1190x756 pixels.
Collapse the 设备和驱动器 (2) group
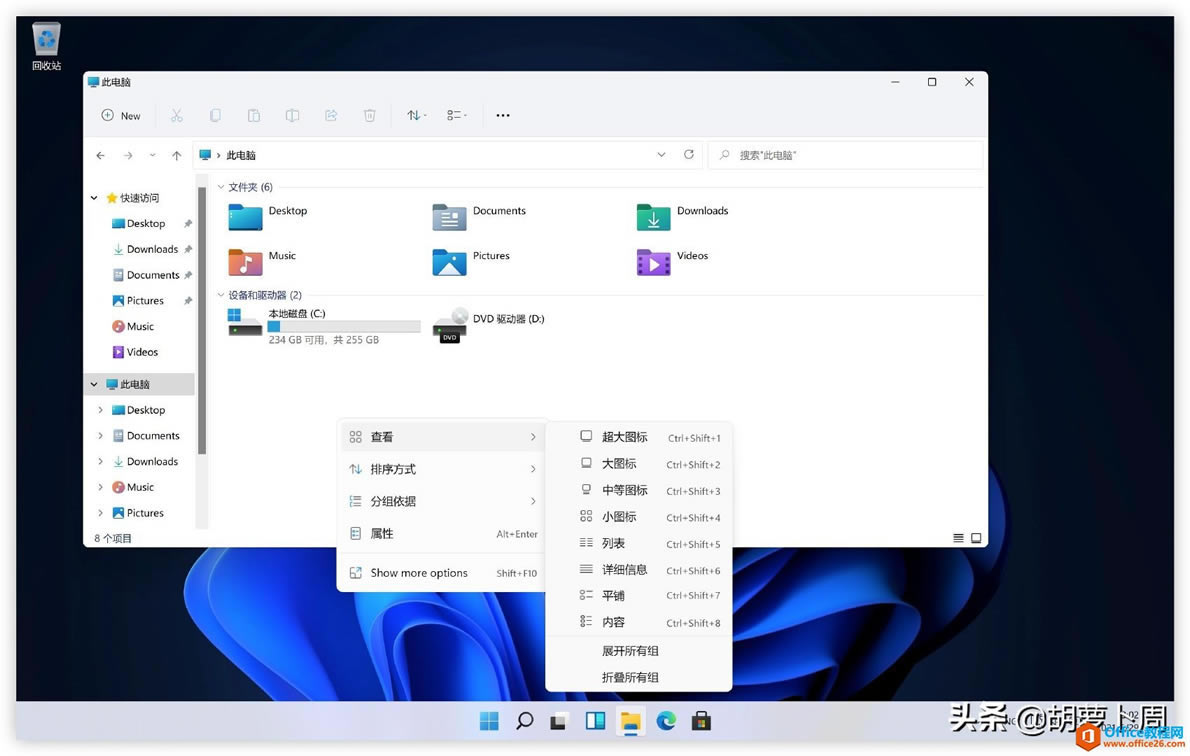click(x=221, y=295)
